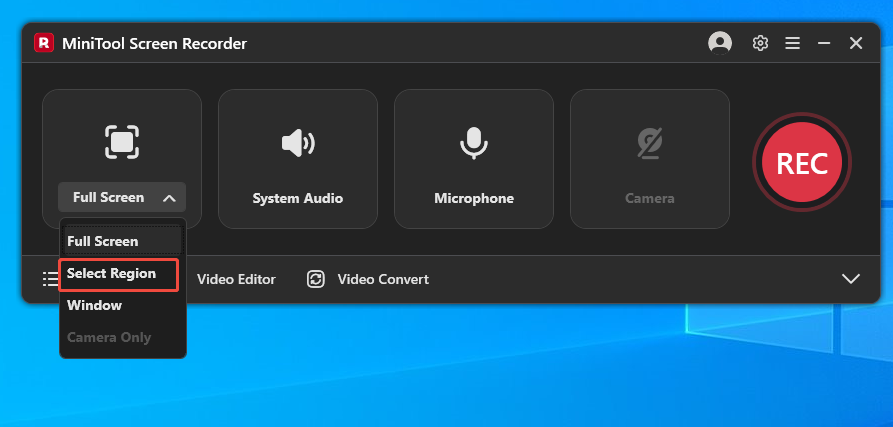The height and width of the screenshot is (427, 893).
Task: Collapse the Full Screen dropdown arrow
Action: point(169,198)
